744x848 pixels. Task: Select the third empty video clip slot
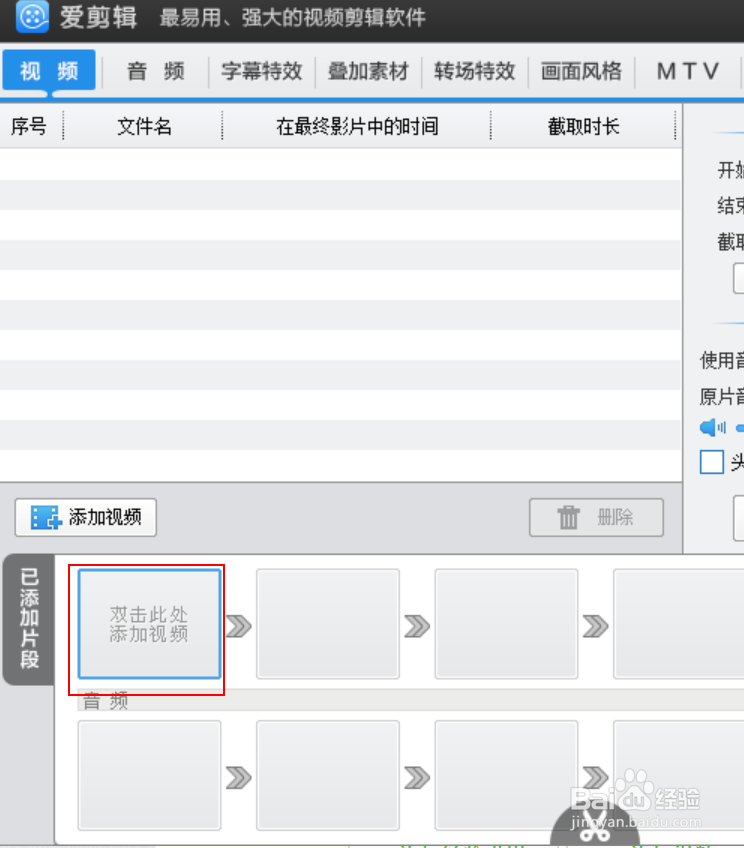click(506, 624)
